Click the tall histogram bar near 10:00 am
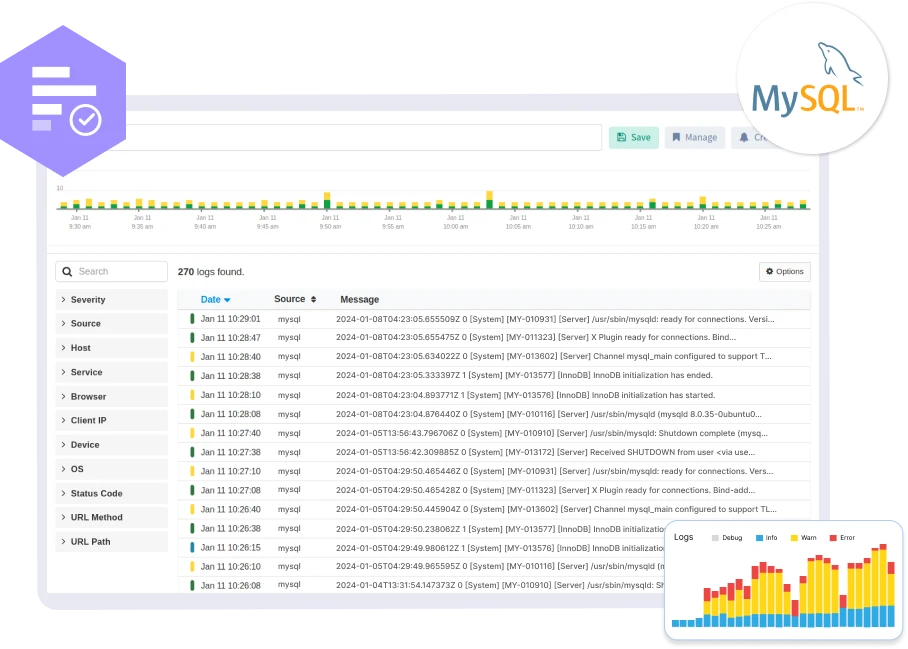Screen dimensions: 908x649 [489, 200]
